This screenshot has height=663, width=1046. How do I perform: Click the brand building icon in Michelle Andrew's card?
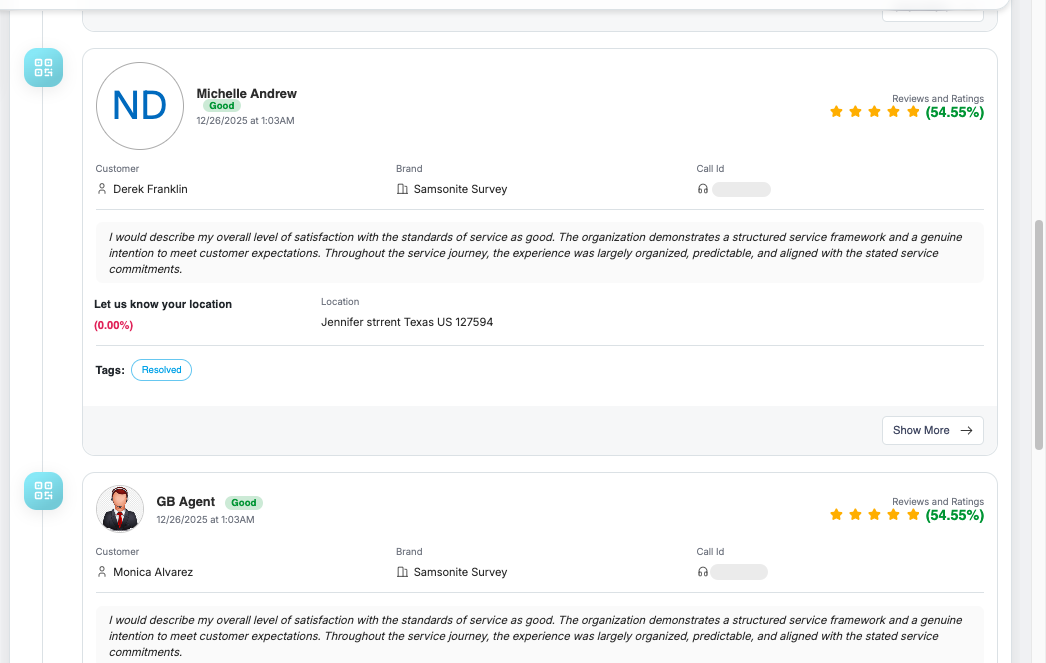(x=402, y=189)
